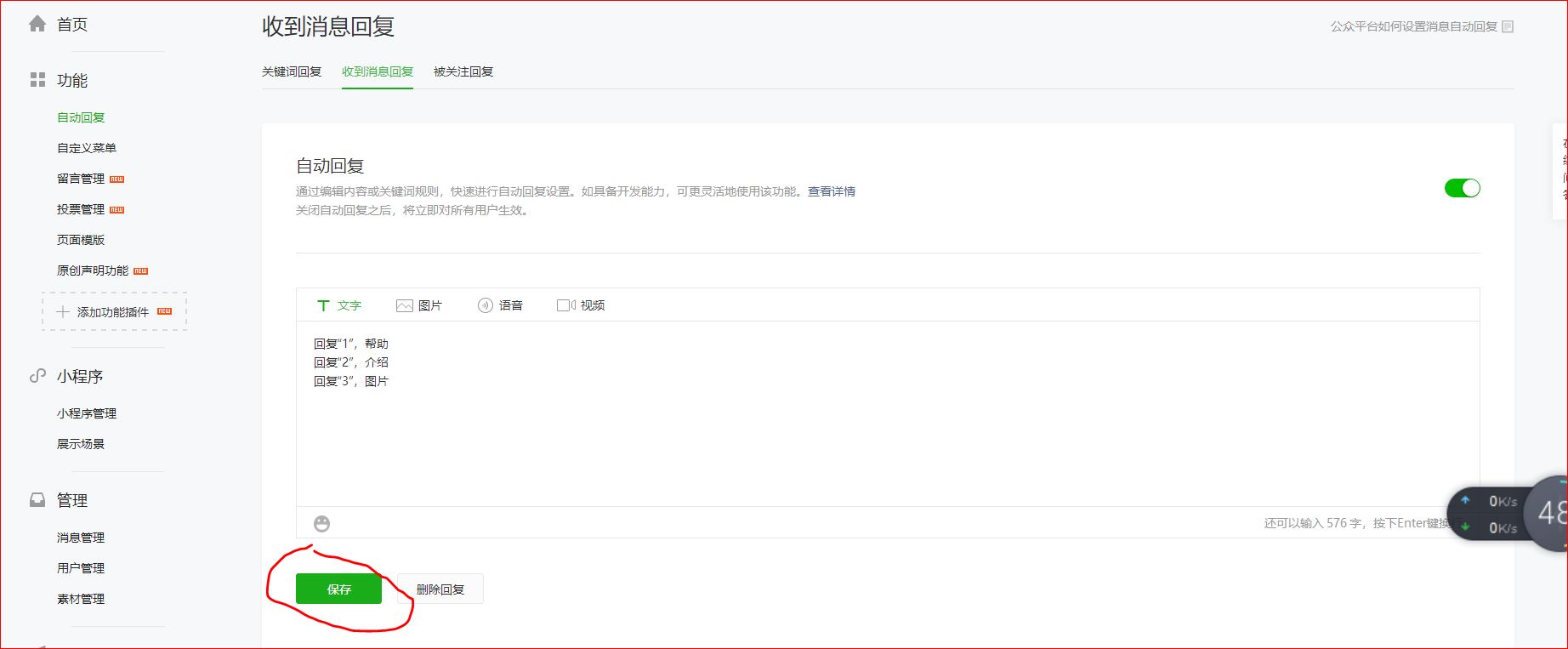Image resolution: width=1568 pixels, height=649 pixels.
Task: Click the 添加功能插件 box
Action: point(114,311)
